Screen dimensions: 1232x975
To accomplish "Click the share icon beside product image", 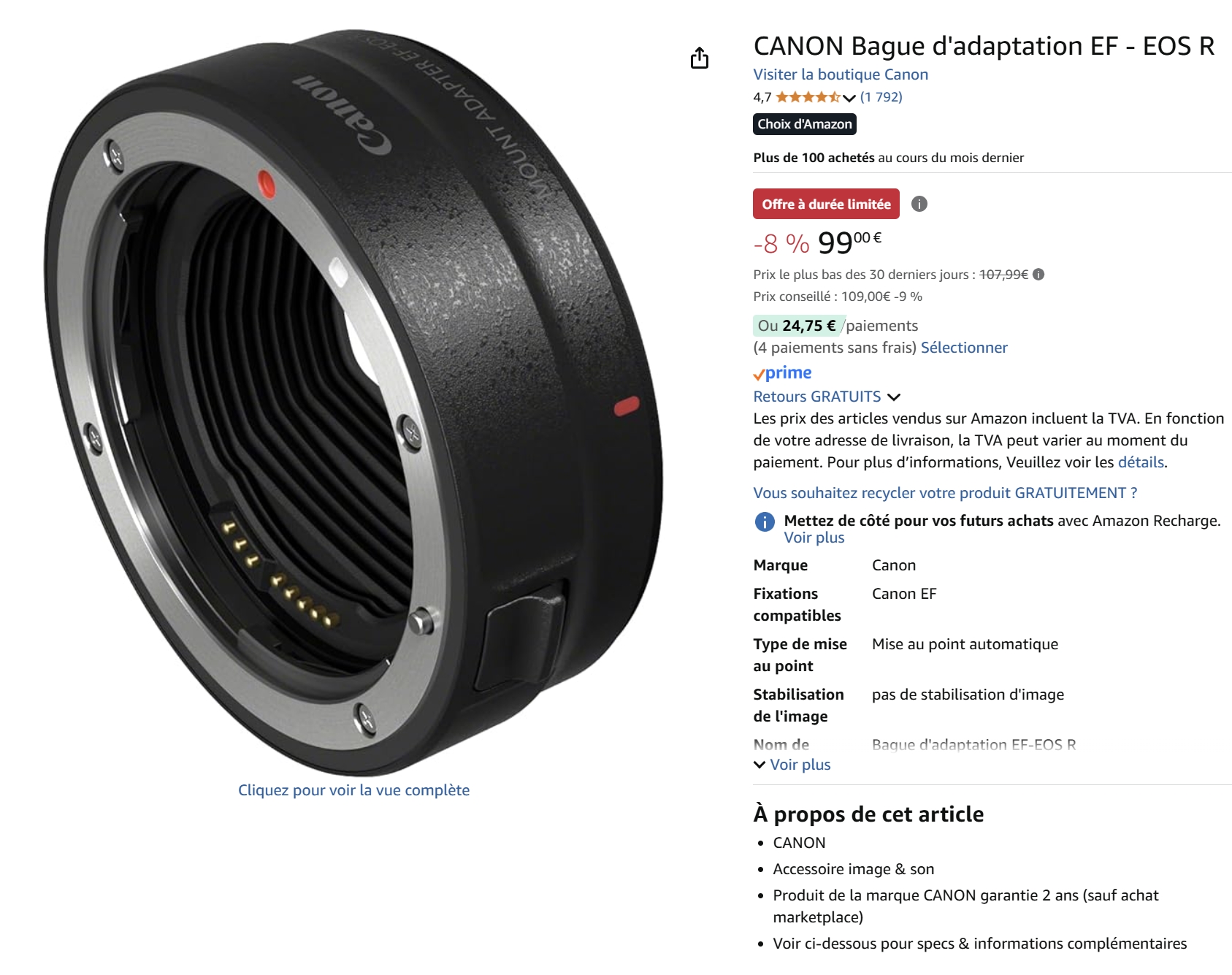I will click(x=700, y=58).
